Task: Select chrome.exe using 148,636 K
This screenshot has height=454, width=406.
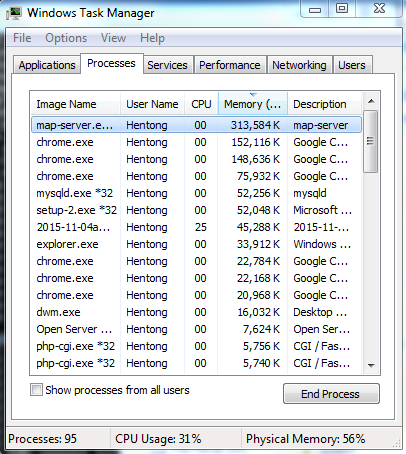Action: pos(196,159)
